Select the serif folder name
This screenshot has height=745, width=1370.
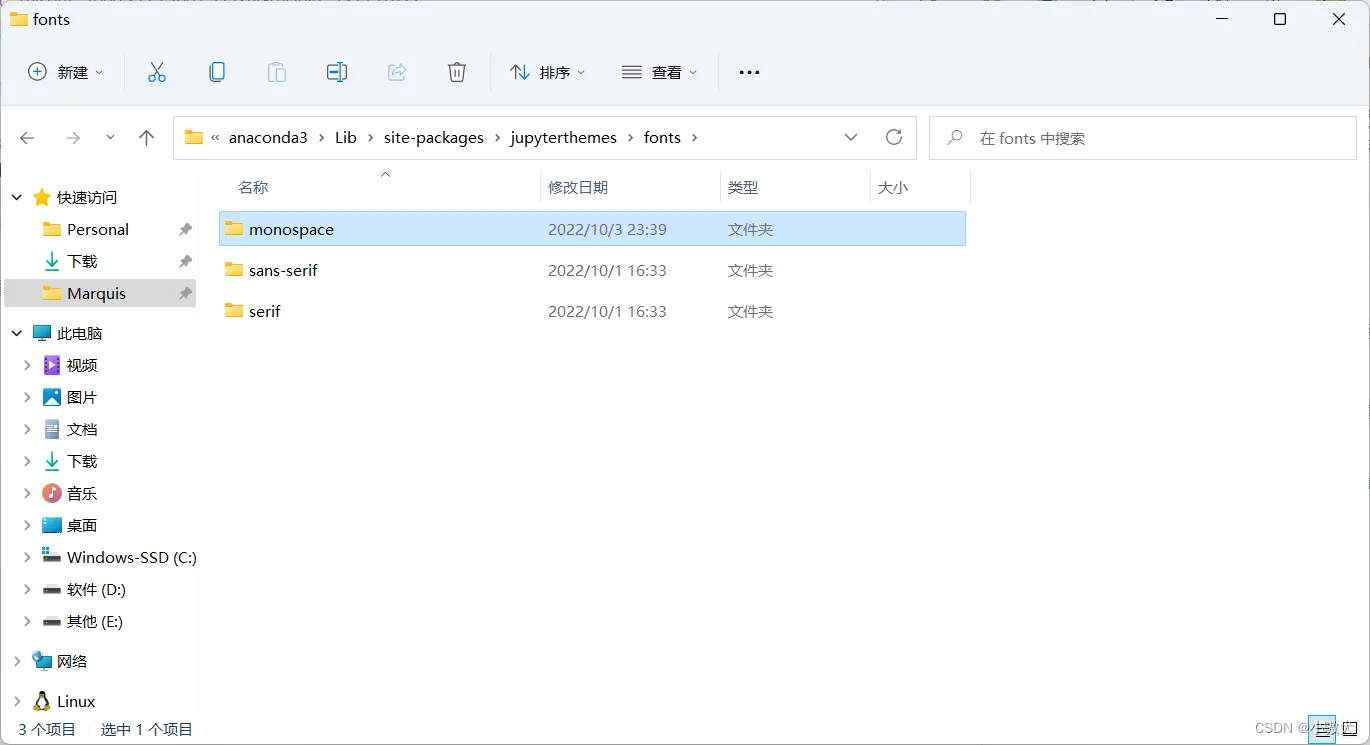click(x=265, y=311)
